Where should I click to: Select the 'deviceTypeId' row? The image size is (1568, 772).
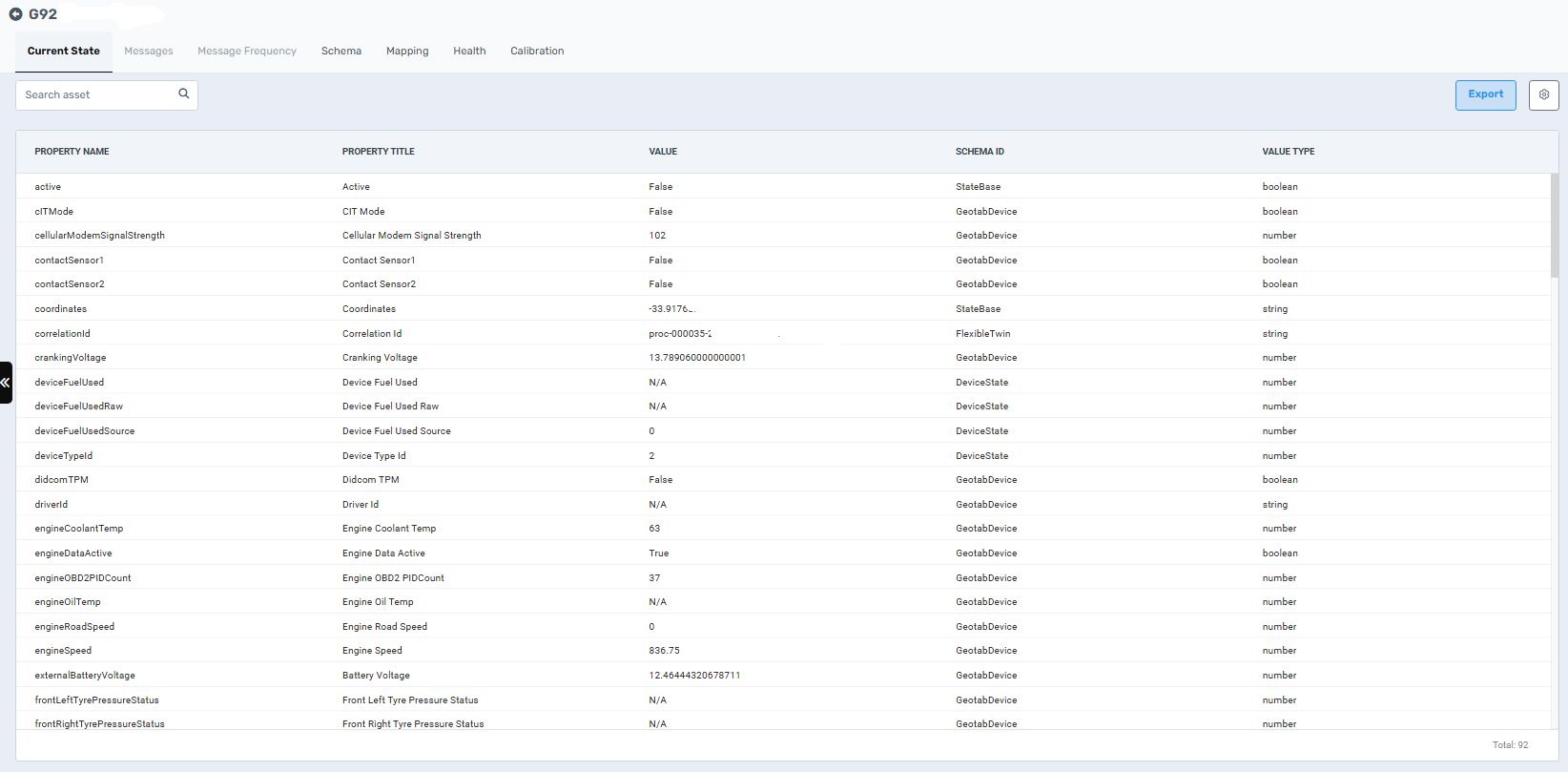coord(783,455)
